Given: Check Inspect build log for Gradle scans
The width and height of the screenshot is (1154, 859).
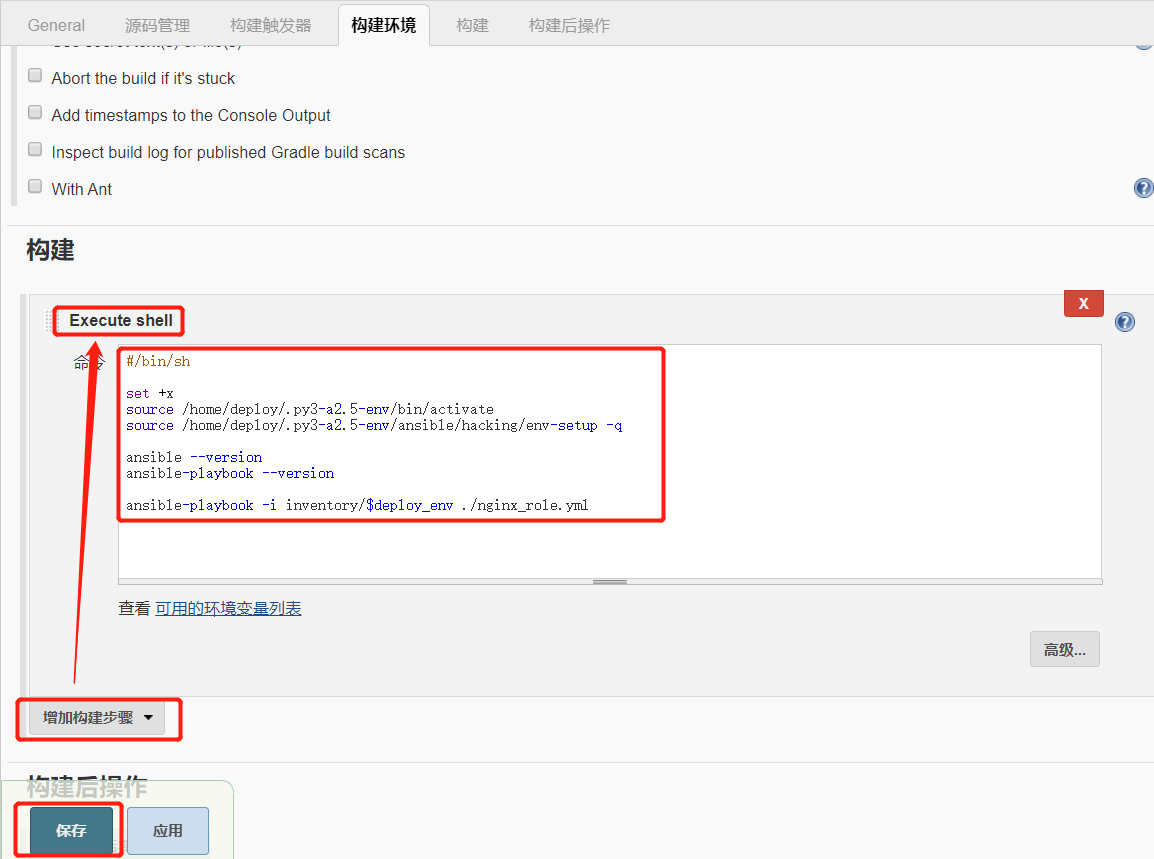Looking at the screenshot, I should (x=35, y=149).
